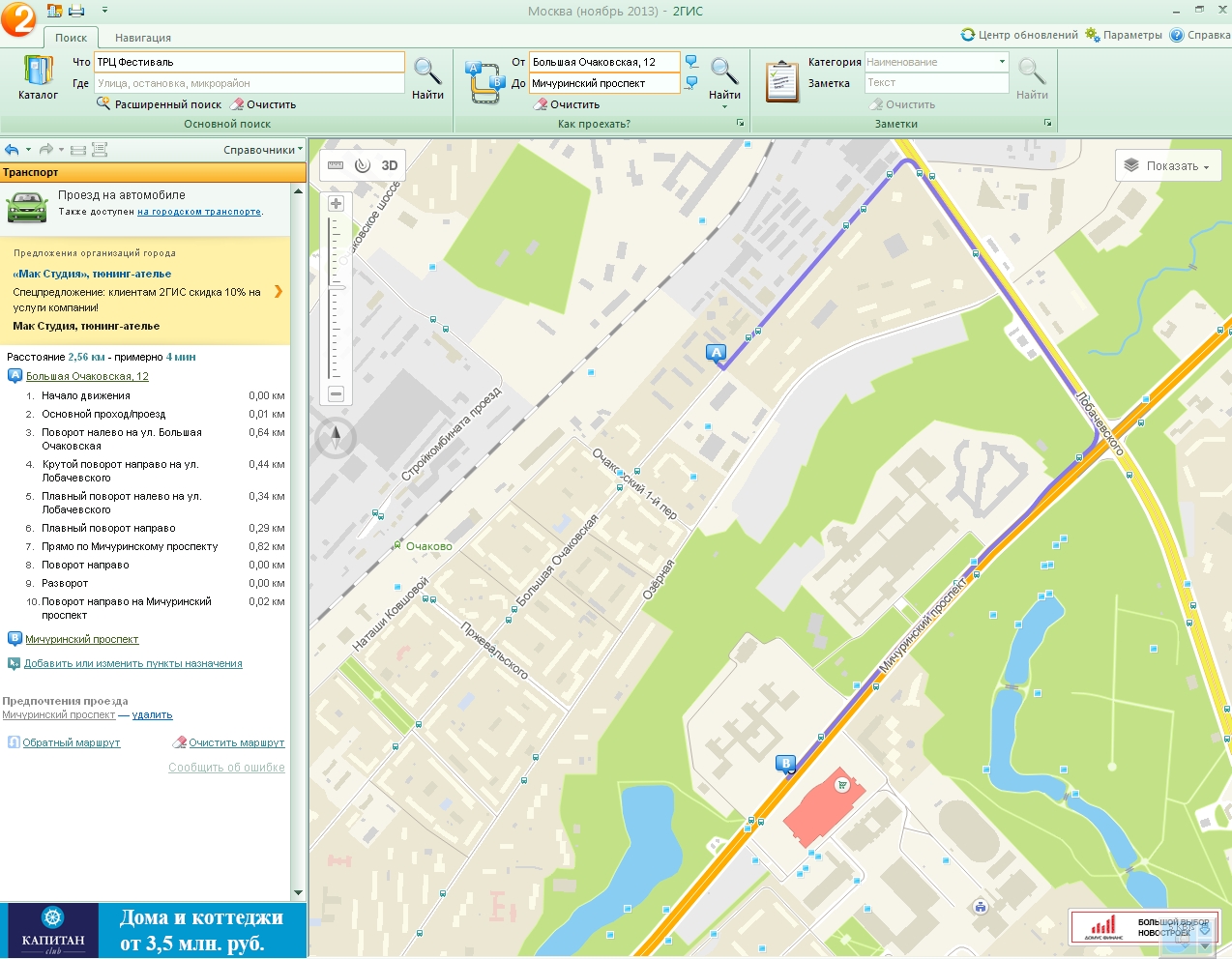1232x959 pixels.
Task: Pick end point on map next to До
Action: 691,83
